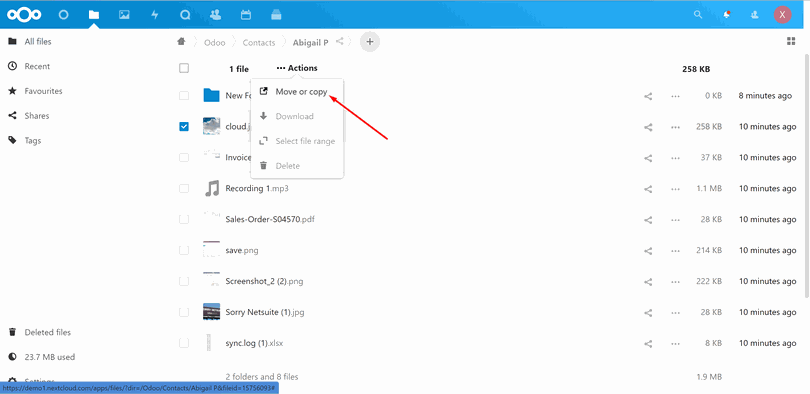Go to Odoo breadcrumb
This screenshot has height=394, width=810.
click(x=214, y=43)
